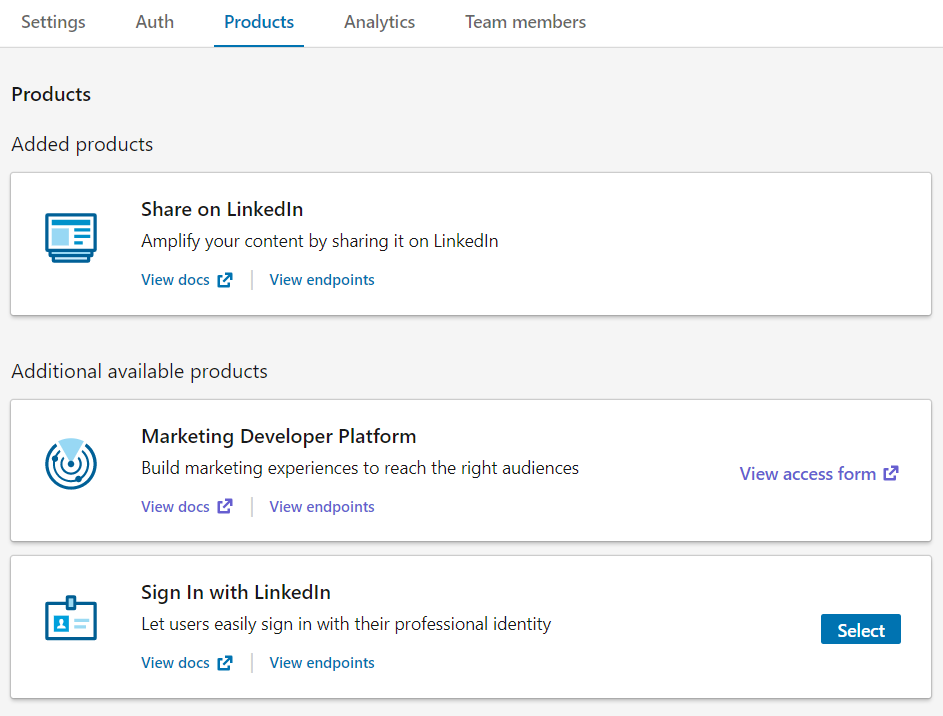Click the 'Added products' heading
943x716 pixels.
click(82, 144)
